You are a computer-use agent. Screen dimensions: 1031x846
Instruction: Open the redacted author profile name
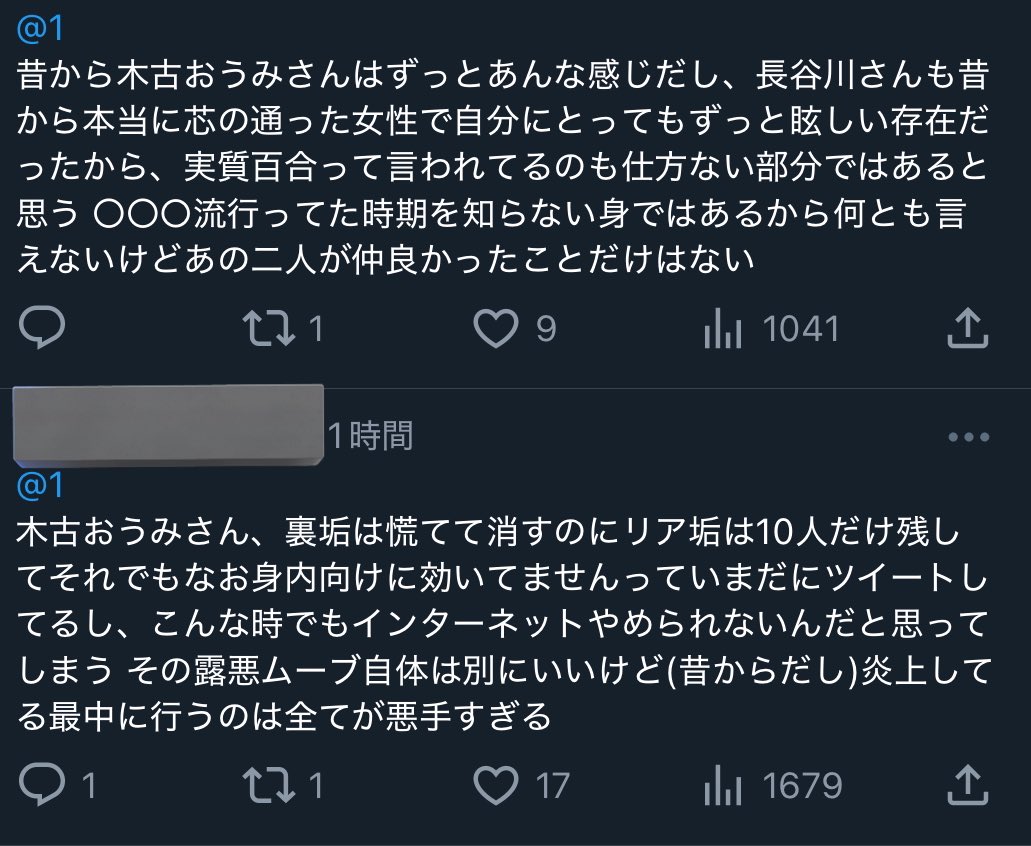pyautogui.click(x=170, y=426)
